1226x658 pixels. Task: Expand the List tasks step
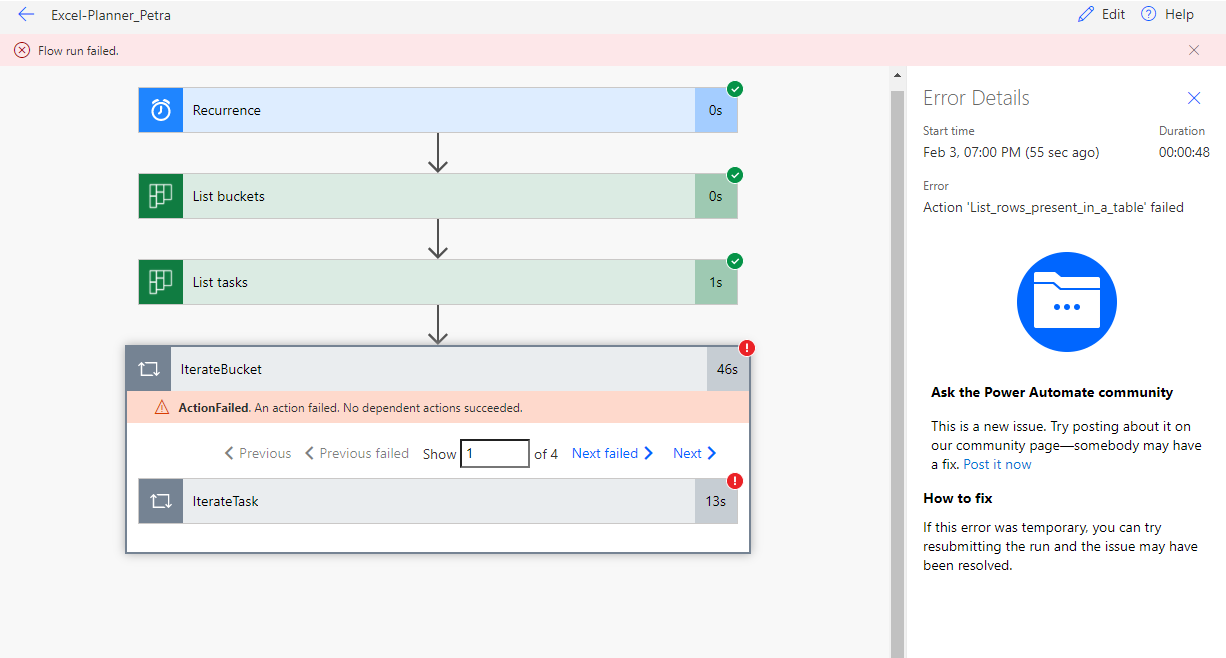pos(438,282)
